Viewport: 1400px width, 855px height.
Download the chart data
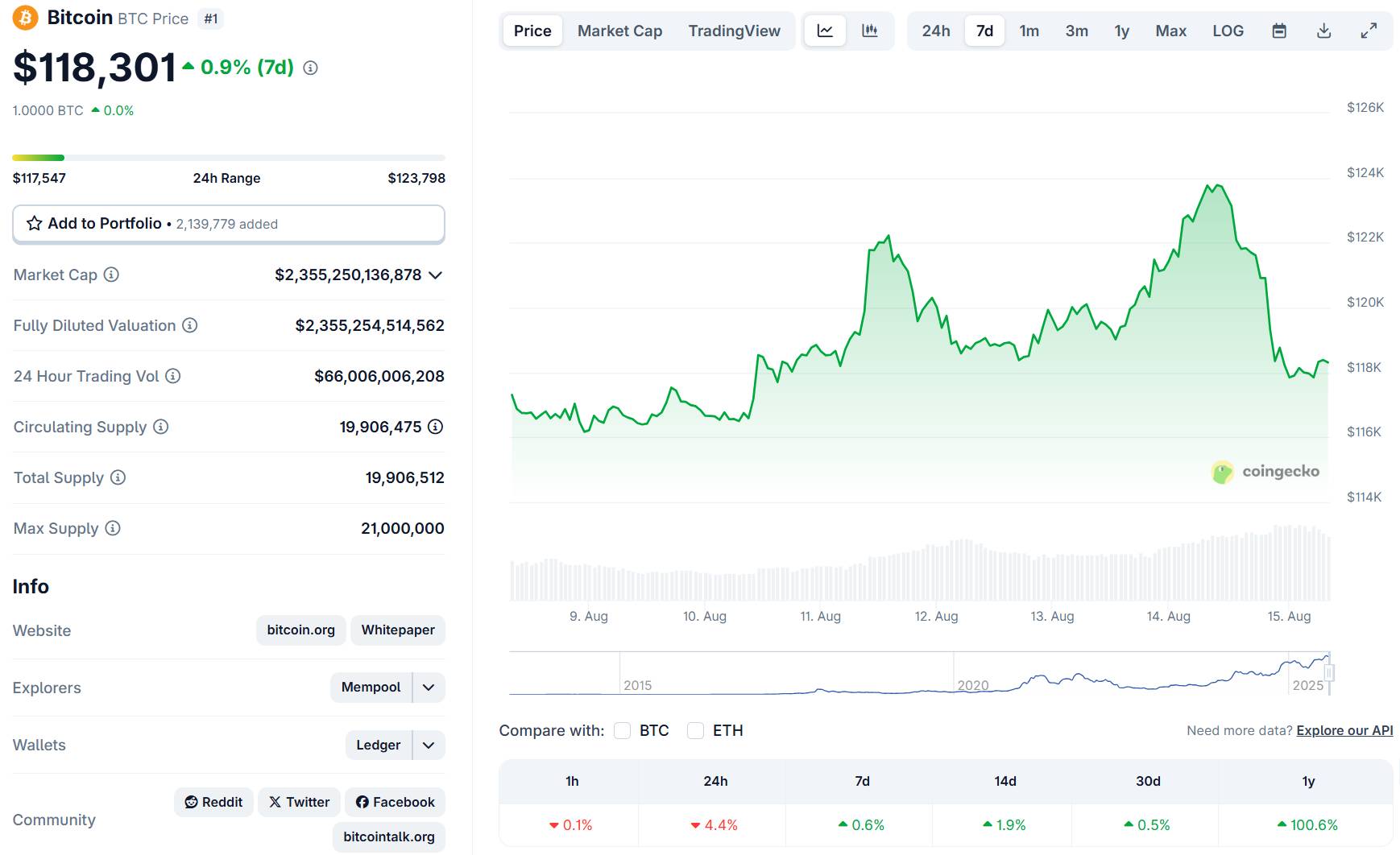click(1323, 31)
